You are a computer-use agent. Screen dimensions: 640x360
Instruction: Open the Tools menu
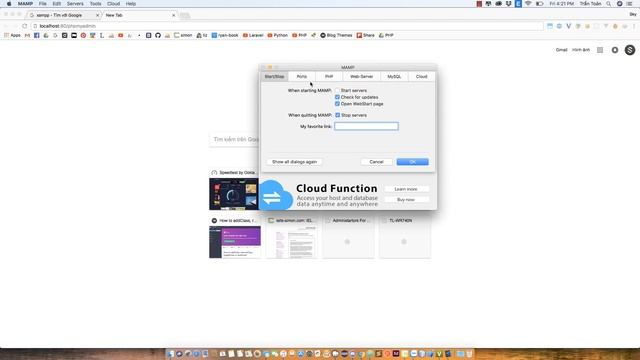tap(95, 4)
